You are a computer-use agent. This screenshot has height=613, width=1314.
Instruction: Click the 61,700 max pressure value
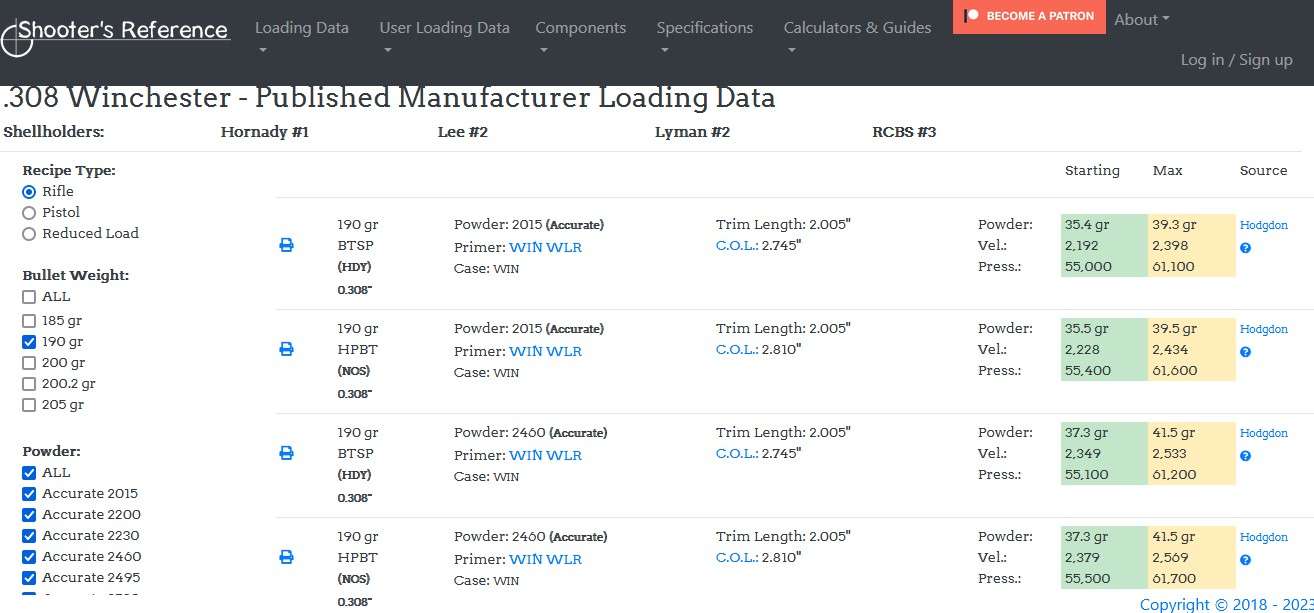pyautogui.click(x=1174, y=578)
